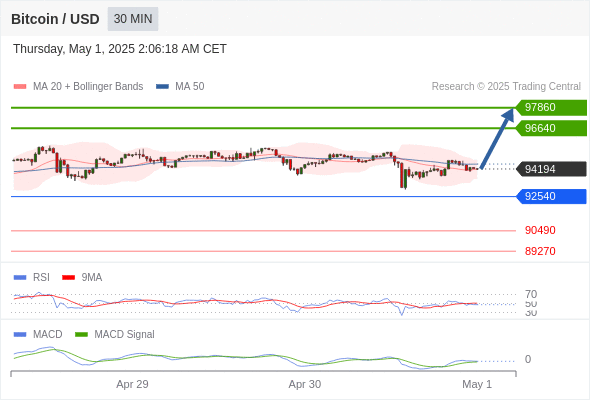Click the 89270 red support level
590x400 pixels.
click(x=540, y=251)
